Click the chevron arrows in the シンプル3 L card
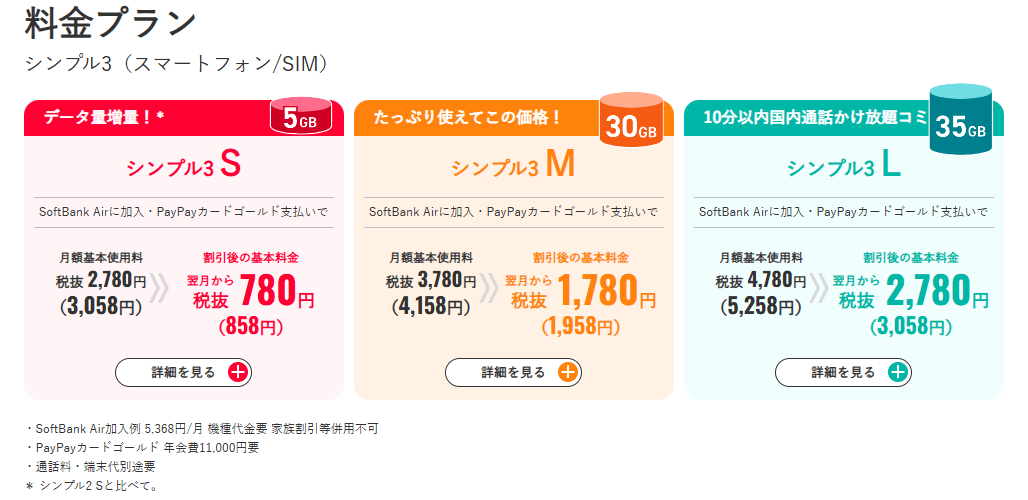The height and width of the screenshot is (500, 1028). 821,288
